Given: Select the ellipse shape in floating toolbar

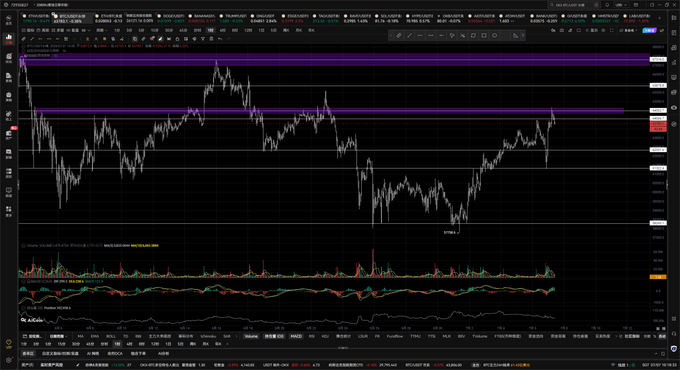Looking at the screenshot, I should tap(494, 35).
